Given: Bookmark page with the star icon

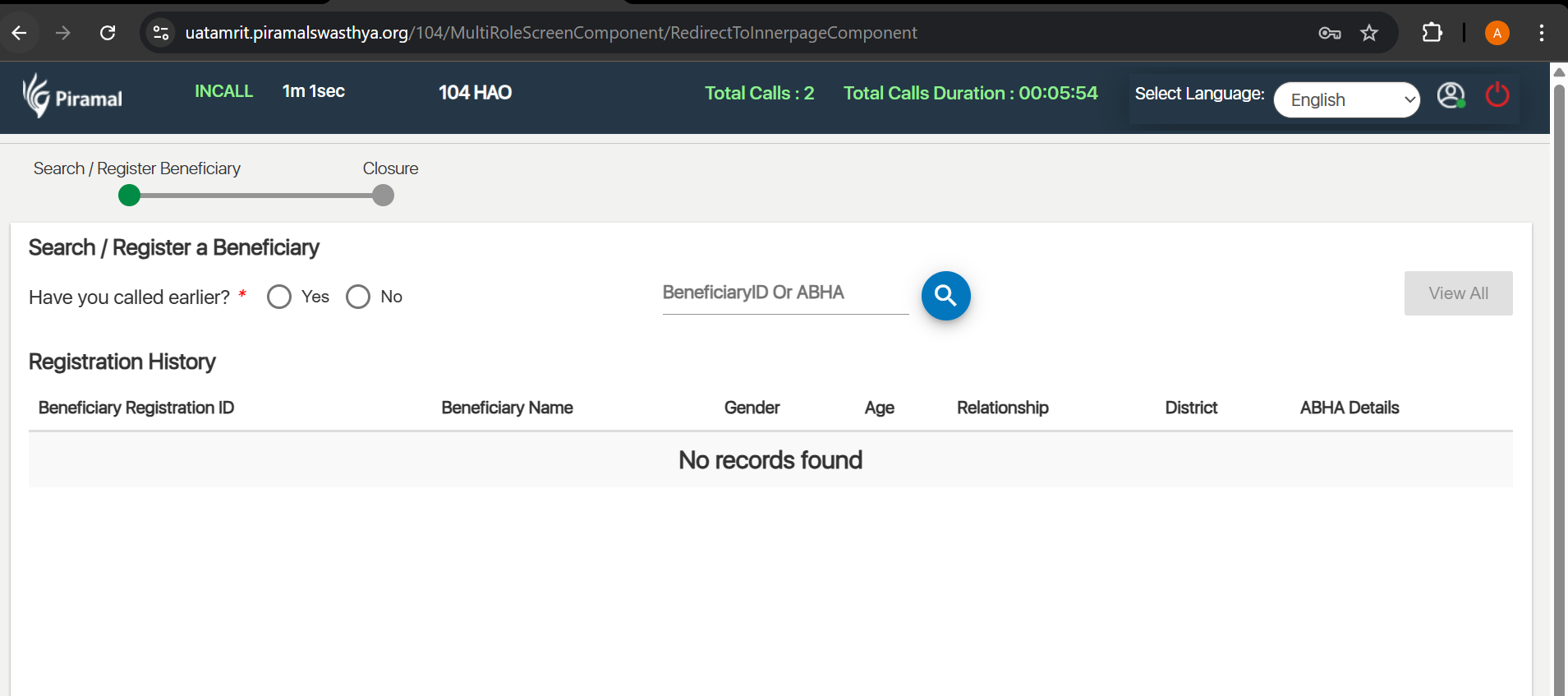Looking at the screenshot, I should click(x=1368, y=33).
